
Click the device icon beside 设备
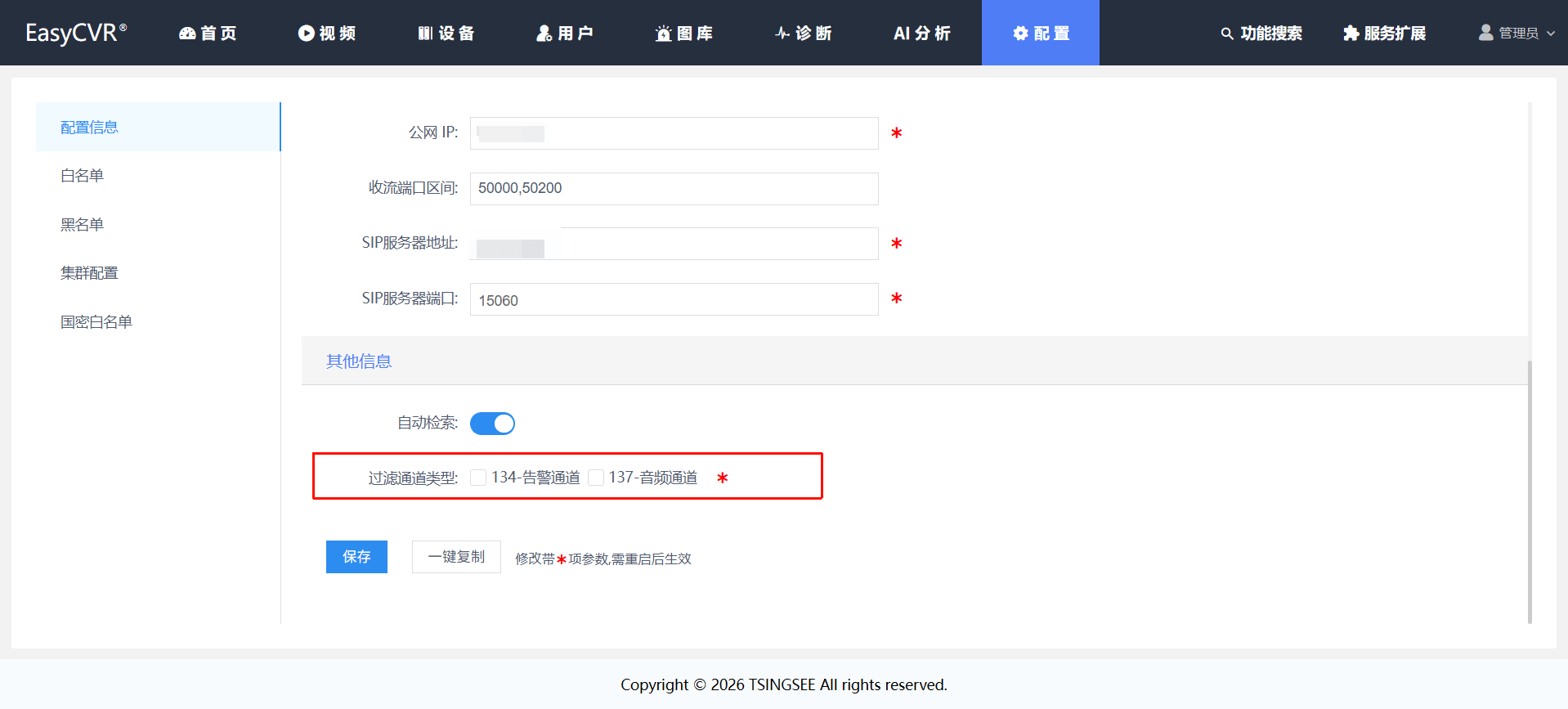tap(425, 34)
